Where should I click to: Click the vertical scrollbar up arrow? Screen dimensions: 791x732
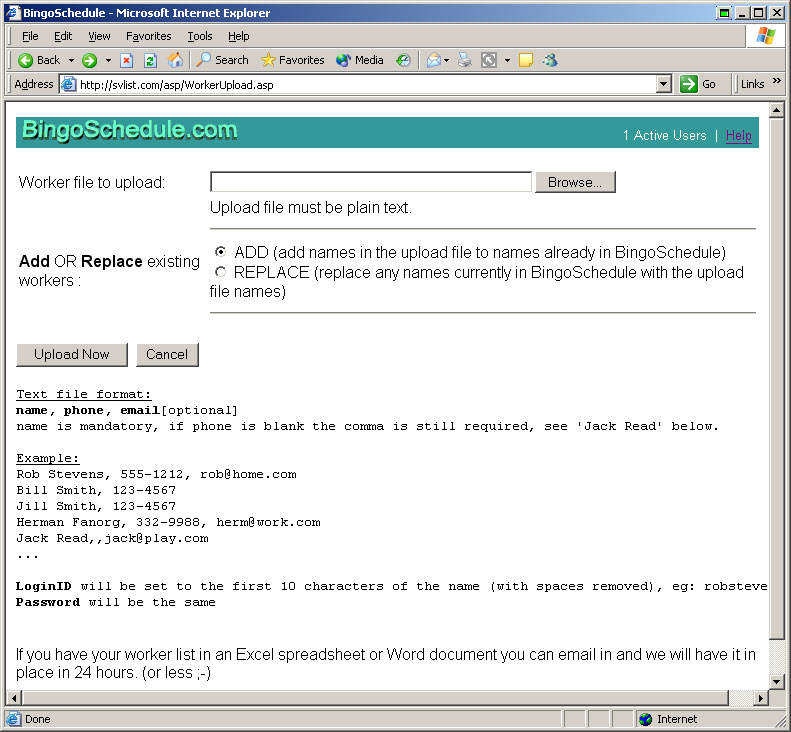[776, 110]
